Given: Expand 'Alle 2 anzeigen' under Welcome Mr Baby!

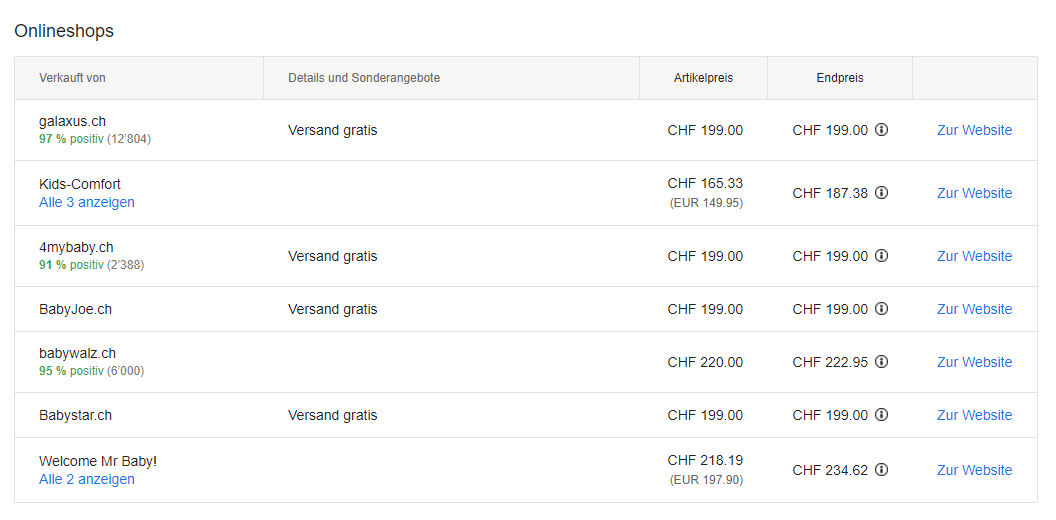Looking at the screenshot, I should click(x=87, y=479).
